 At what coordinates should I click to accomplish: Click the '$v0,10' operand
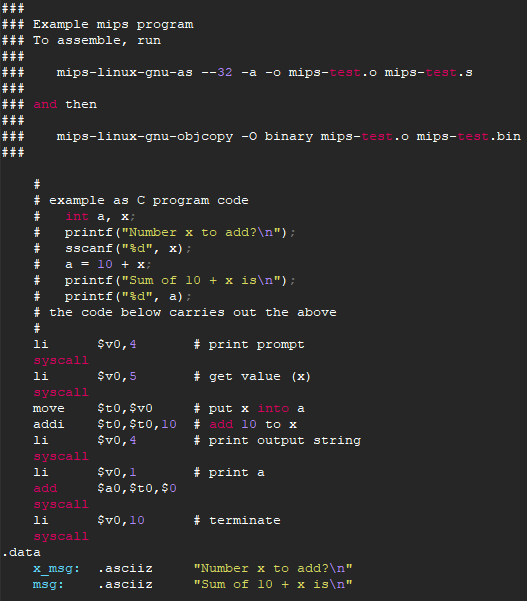[121, 520]
